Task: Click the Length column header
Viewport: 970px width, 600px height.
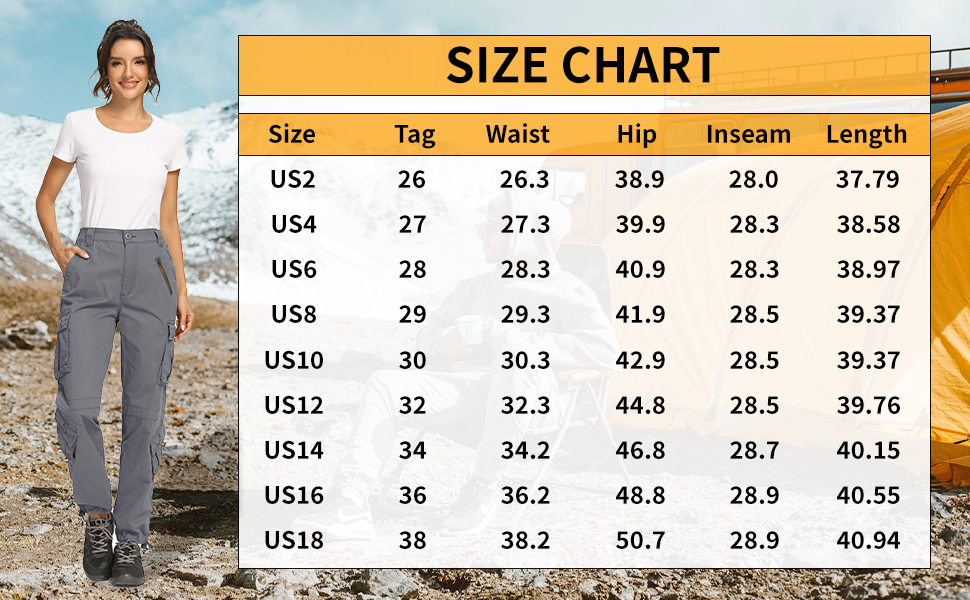Action: coord(866,135)
